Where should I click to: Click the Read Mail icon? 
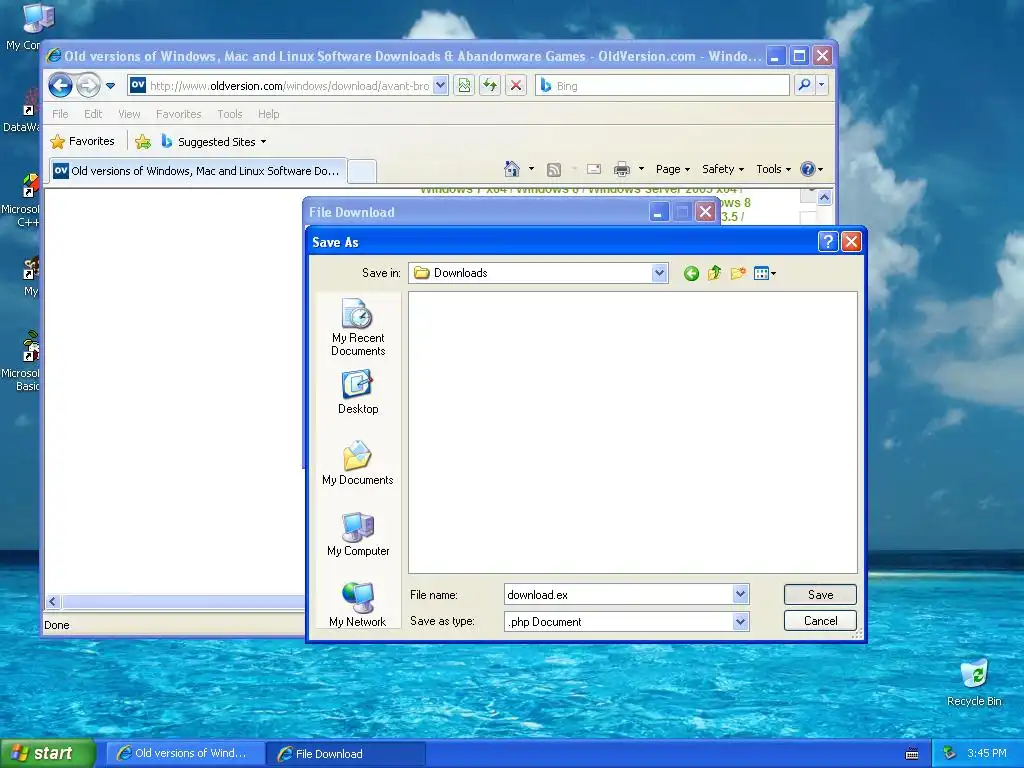pos(594,169)
